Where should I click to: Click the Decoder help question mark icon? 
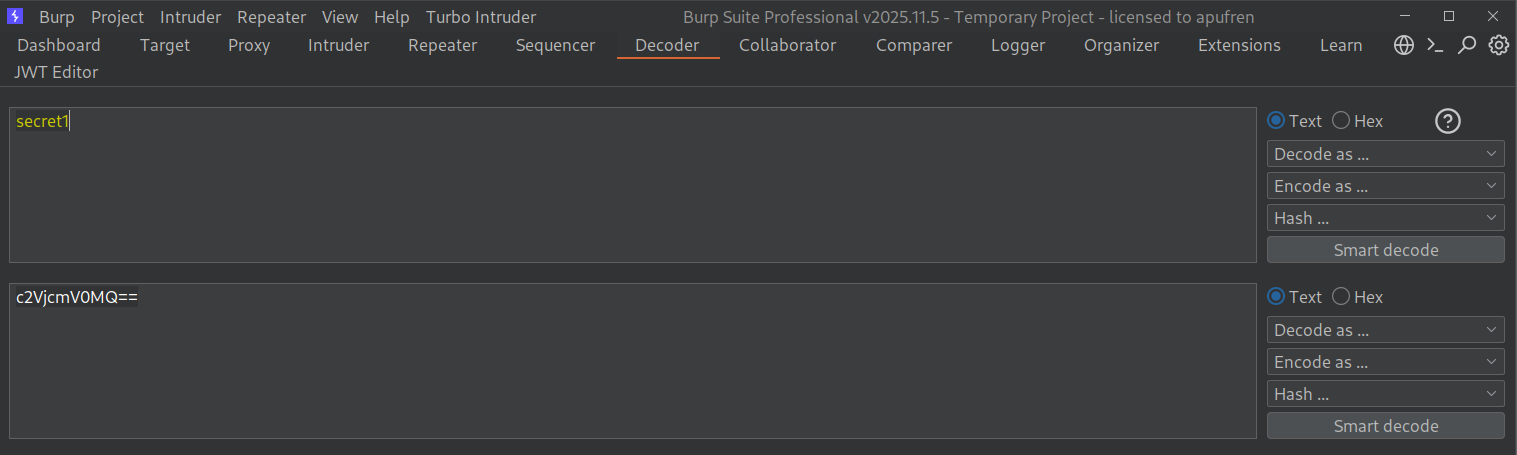tap(1448, 121)
